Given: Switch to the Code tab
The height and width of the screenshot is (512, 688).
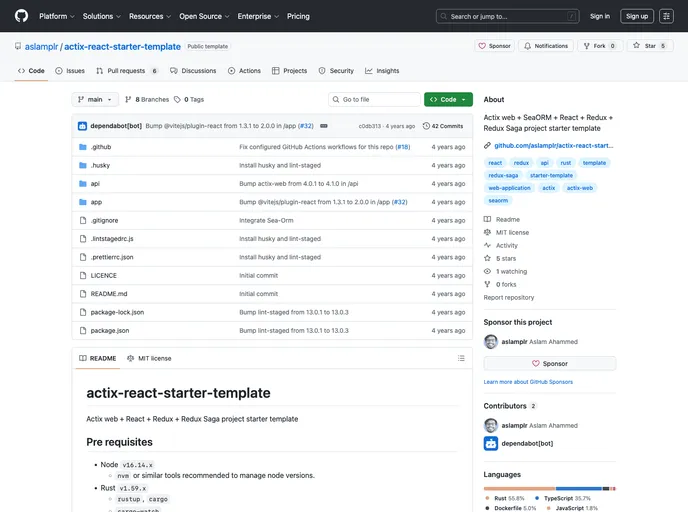Looking at the screenshot, I should tap(31, 71).
